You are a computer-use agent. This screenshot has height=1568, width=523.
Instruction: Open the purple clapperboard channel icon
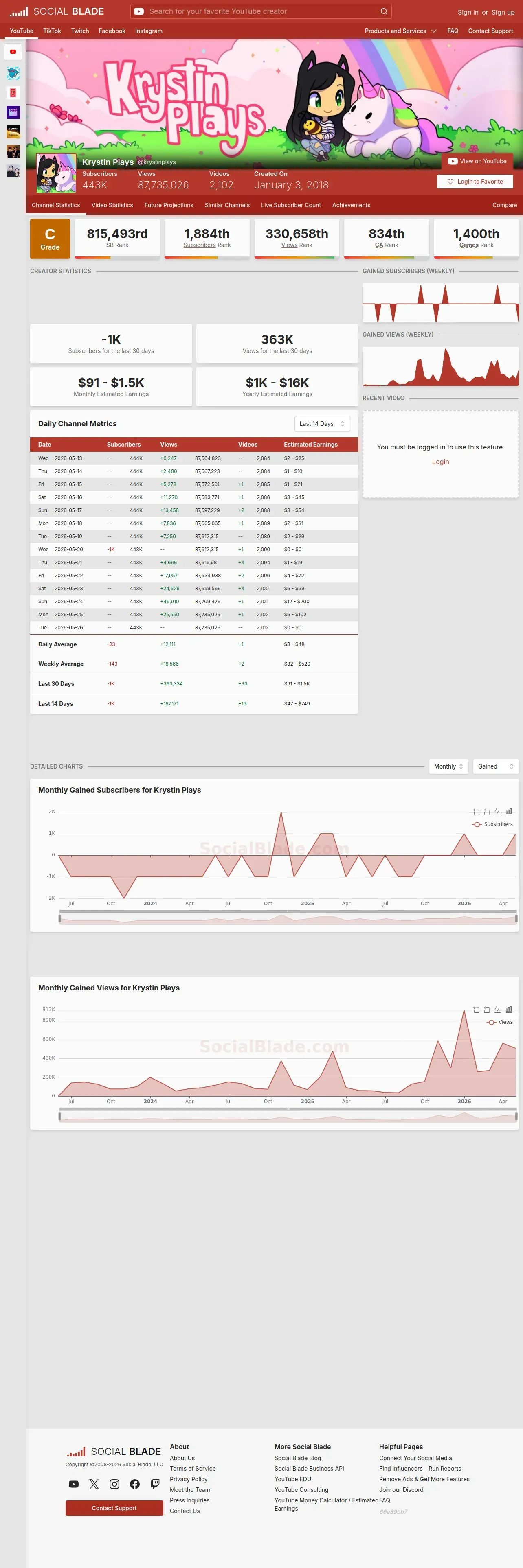pyautogui.click(x=13, y=112)
